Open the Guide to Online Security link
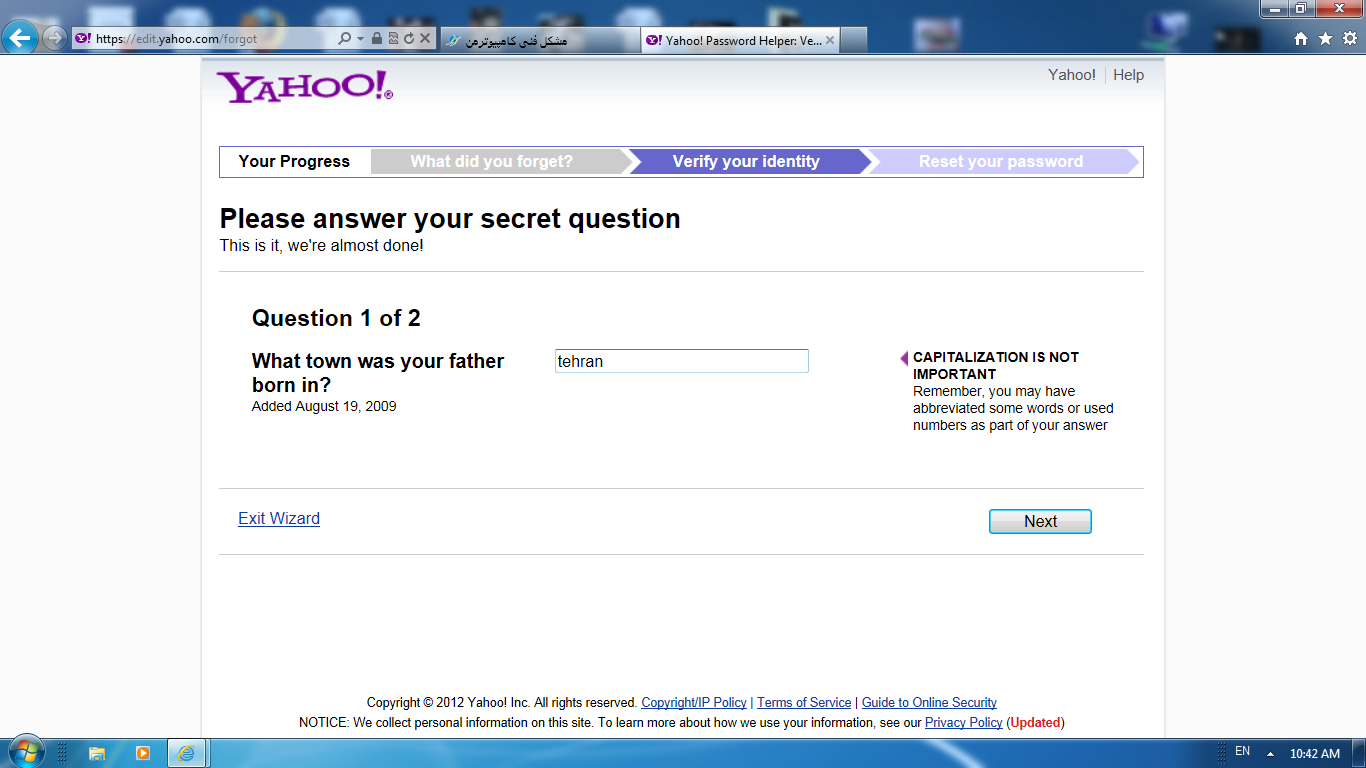 929,703
